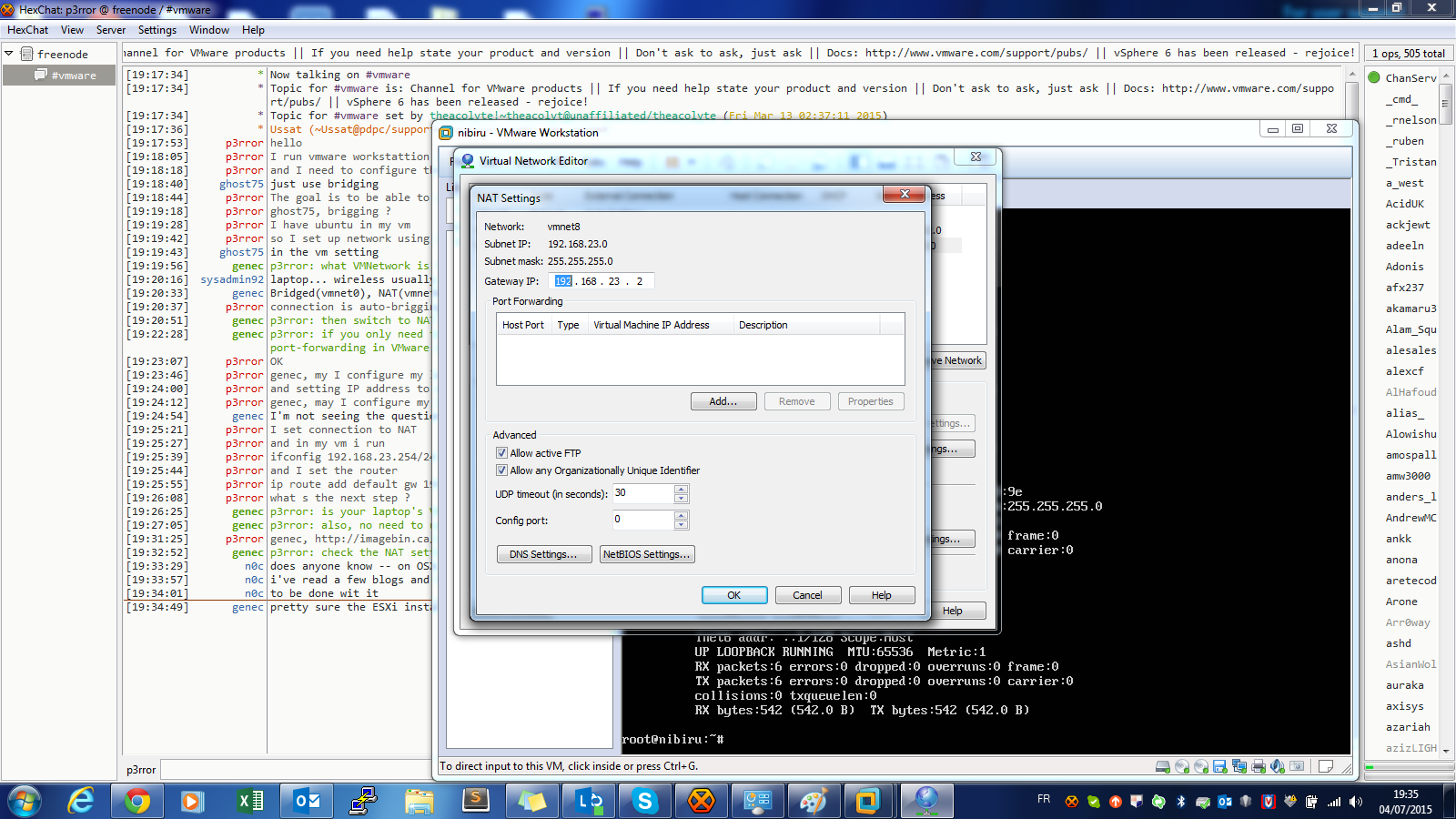
Task: Click the printer device icon in VMware status bar
Action: [x=1259, y=766]
